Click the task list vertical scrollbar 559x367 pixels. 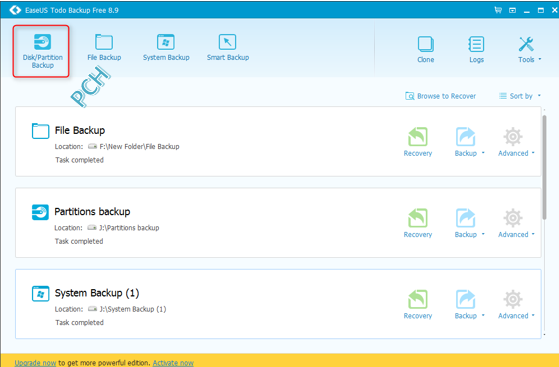click(544, 167)
